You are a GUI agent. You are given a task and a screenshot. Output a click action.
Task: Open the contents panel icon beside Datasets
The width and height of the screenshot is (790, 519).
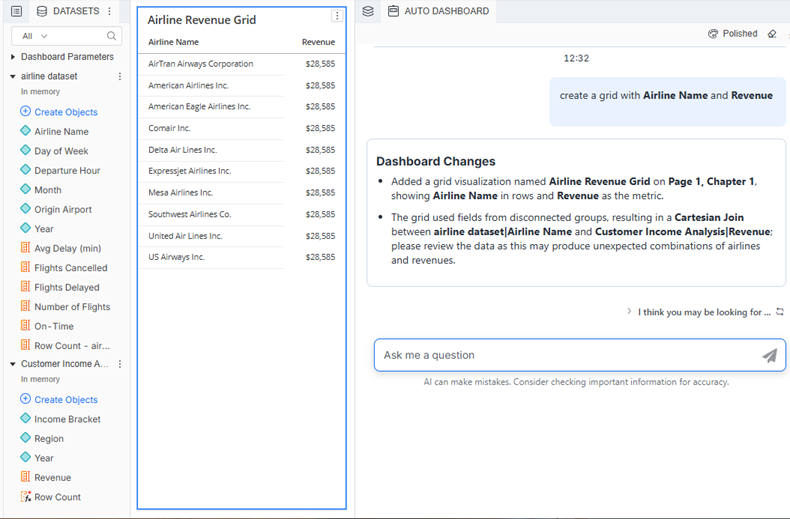16,11
